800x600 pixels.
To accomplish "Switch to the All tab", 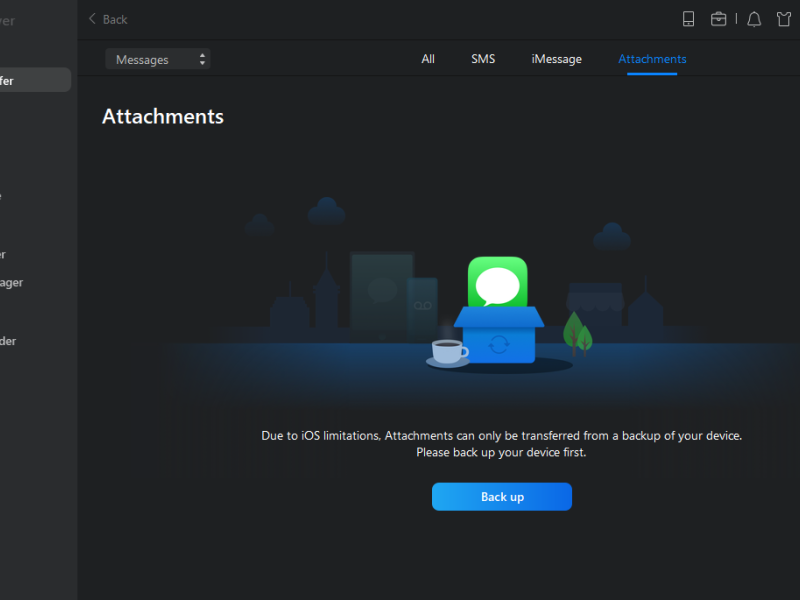I will pos(428,59).
